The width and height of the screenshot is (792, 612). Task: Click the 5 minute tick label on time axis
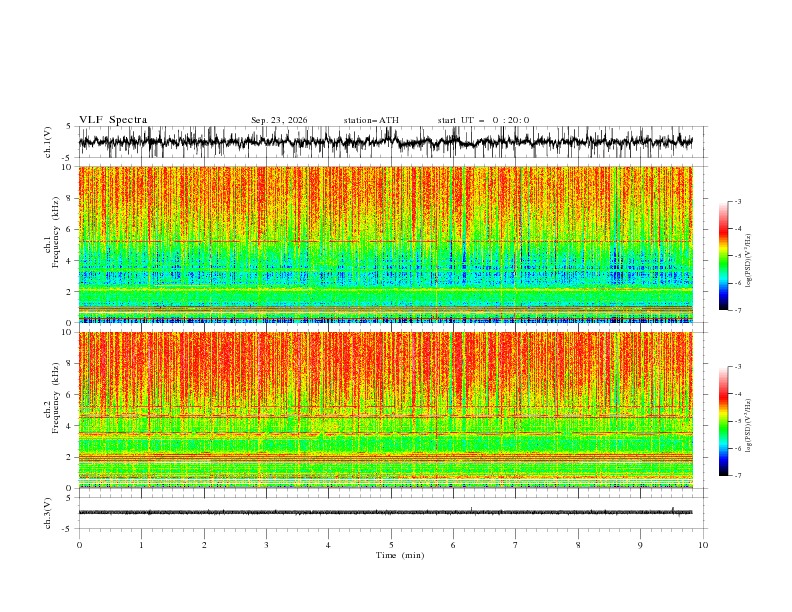click(391, 545)
